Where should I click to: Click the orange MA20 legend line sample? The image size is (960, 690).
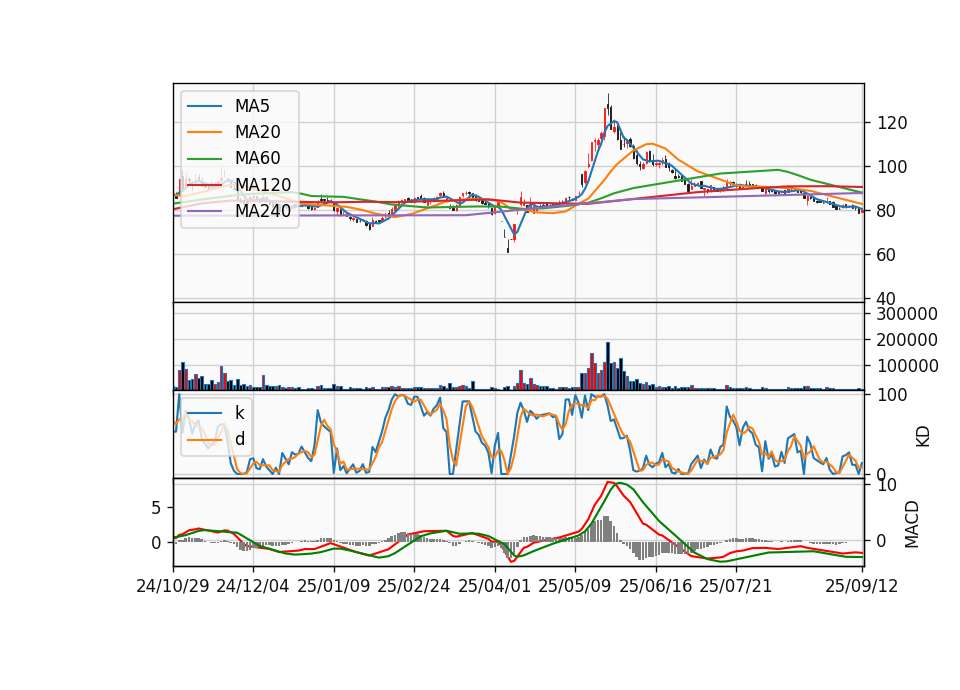click(204, 132)
